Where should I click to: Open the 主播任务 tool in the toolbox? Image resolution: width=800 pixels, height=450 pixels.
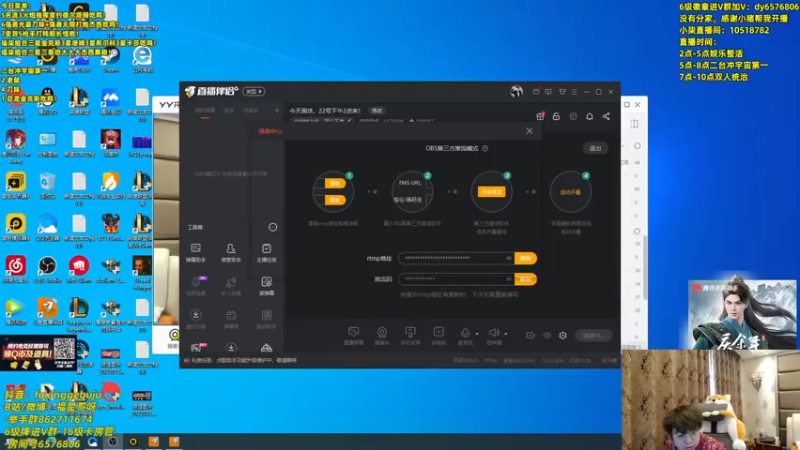pos(266,253)
